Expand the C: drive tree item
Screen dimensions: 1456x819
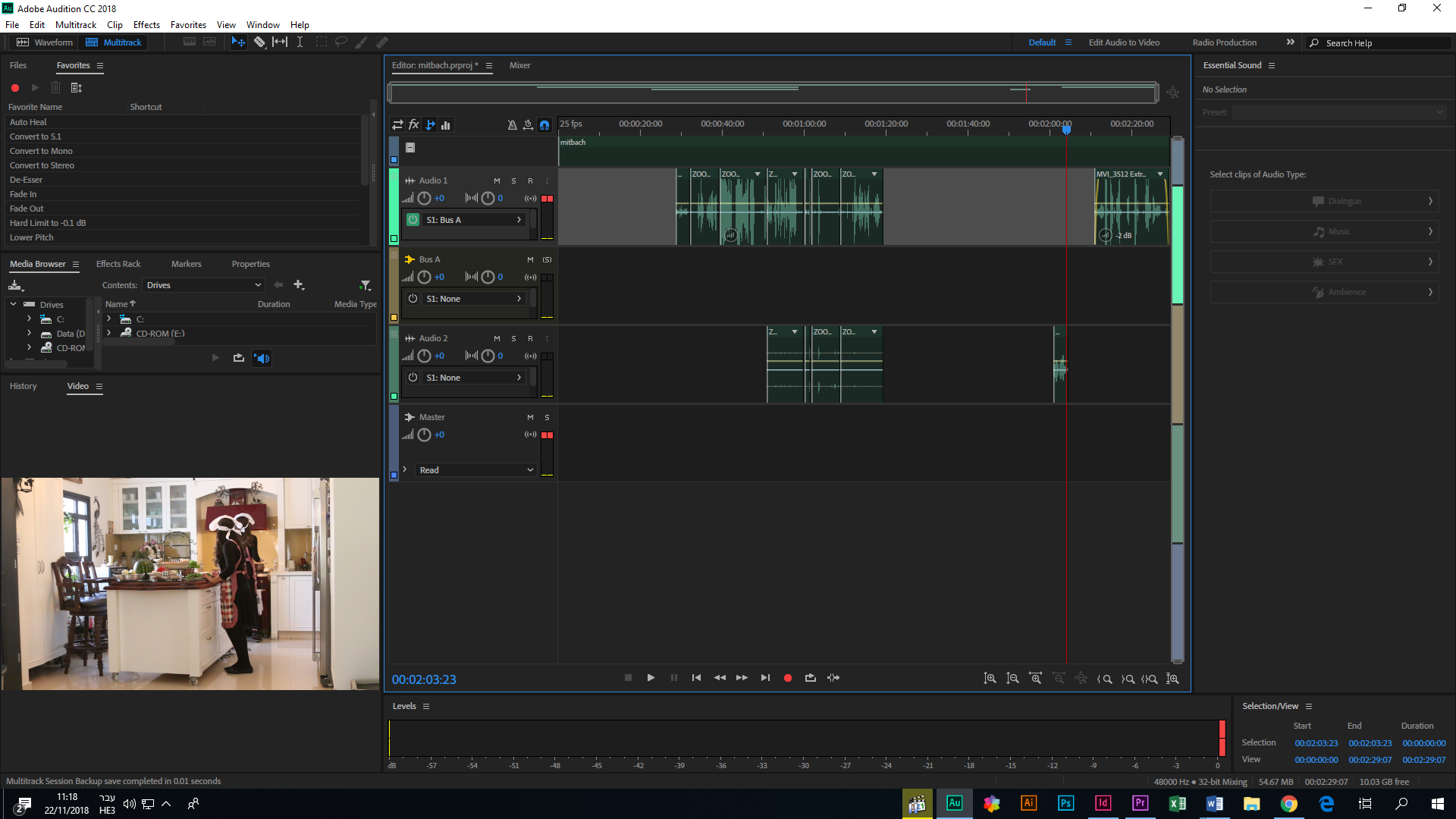(x=29, y=319)
